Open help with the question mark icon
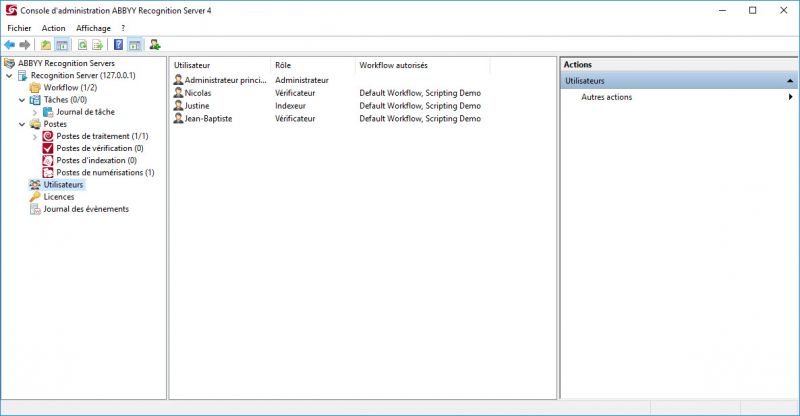 coord(118,45)
